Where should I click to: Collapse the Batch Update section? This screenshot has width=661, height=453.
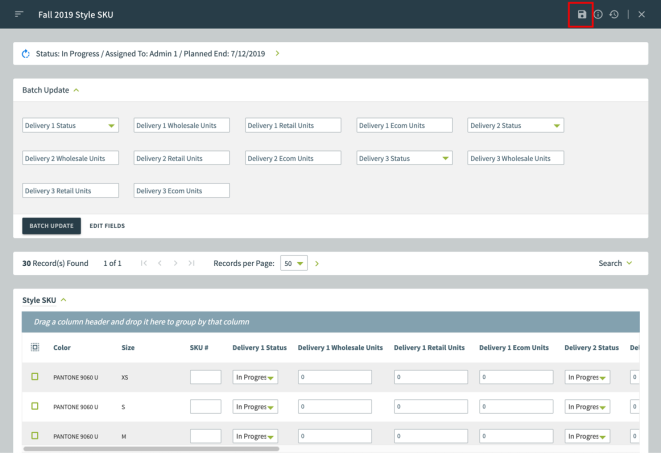[x=76, y=90]
